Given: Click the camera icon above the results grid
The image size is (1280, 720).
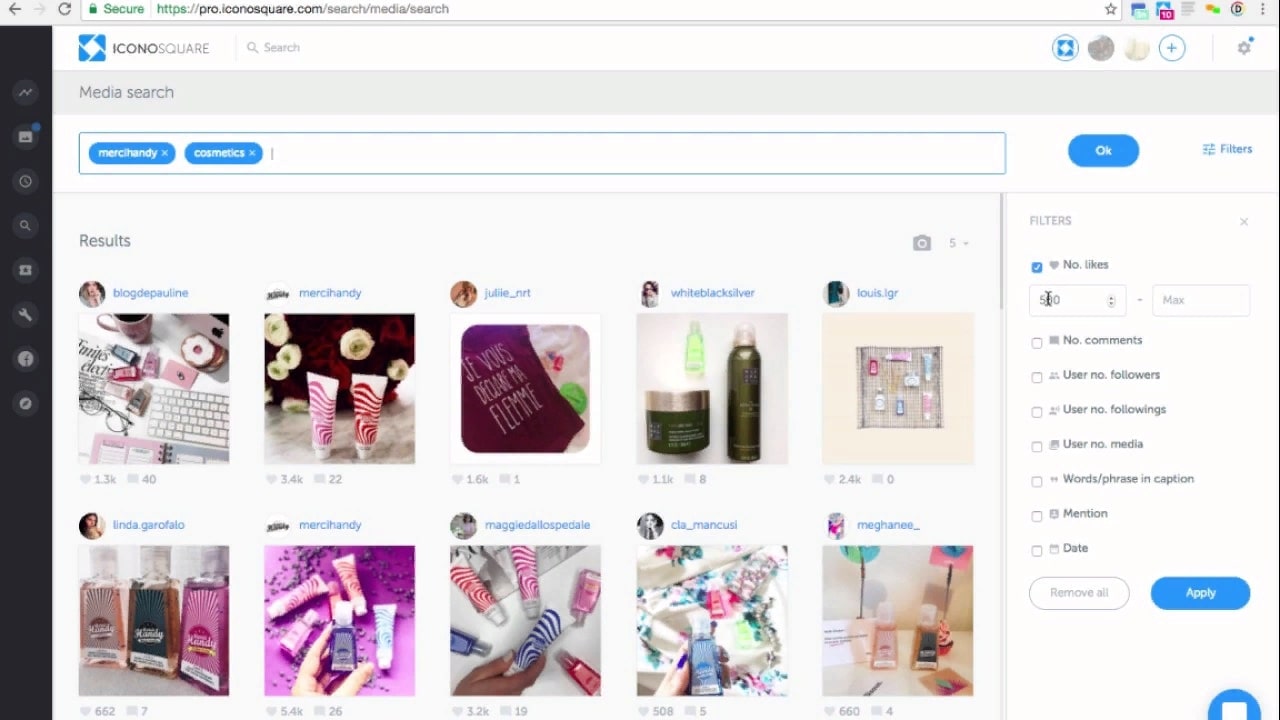Looking at the screenshot, I should coord(922,242).
